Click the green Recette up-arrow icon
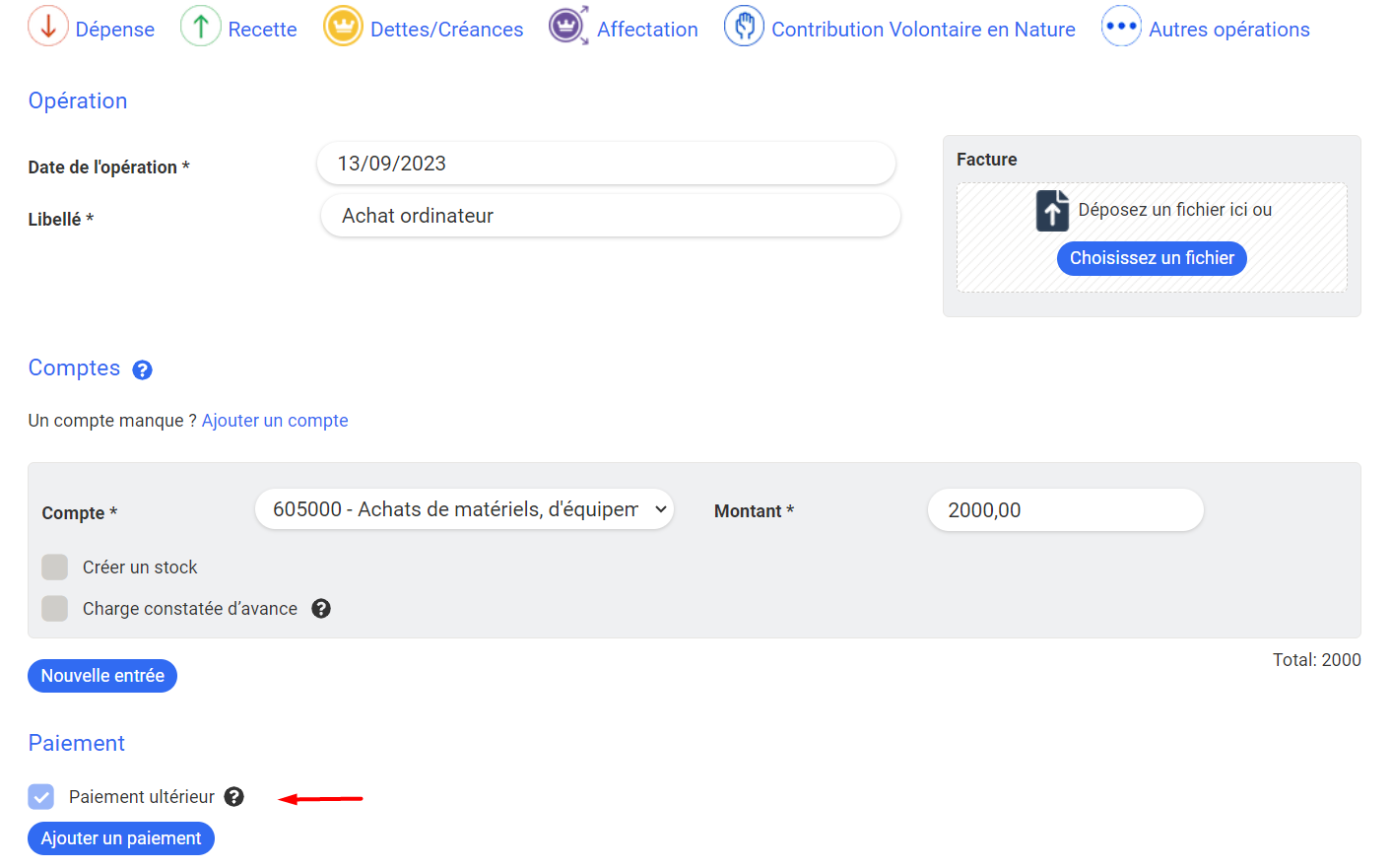 click(x=200, y=27)
